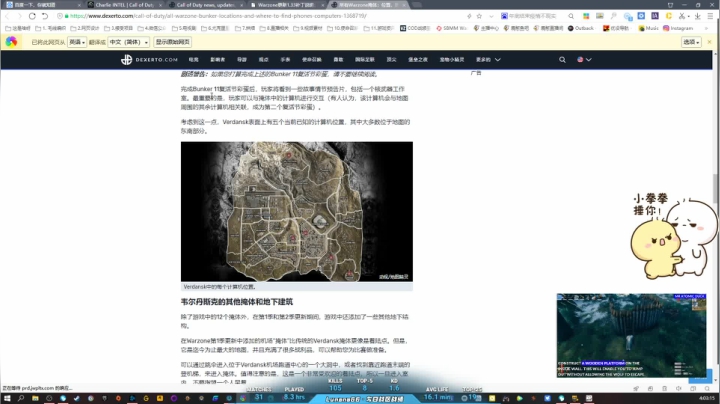Open the target language 中文(简体) dropdown

[129, 42]
